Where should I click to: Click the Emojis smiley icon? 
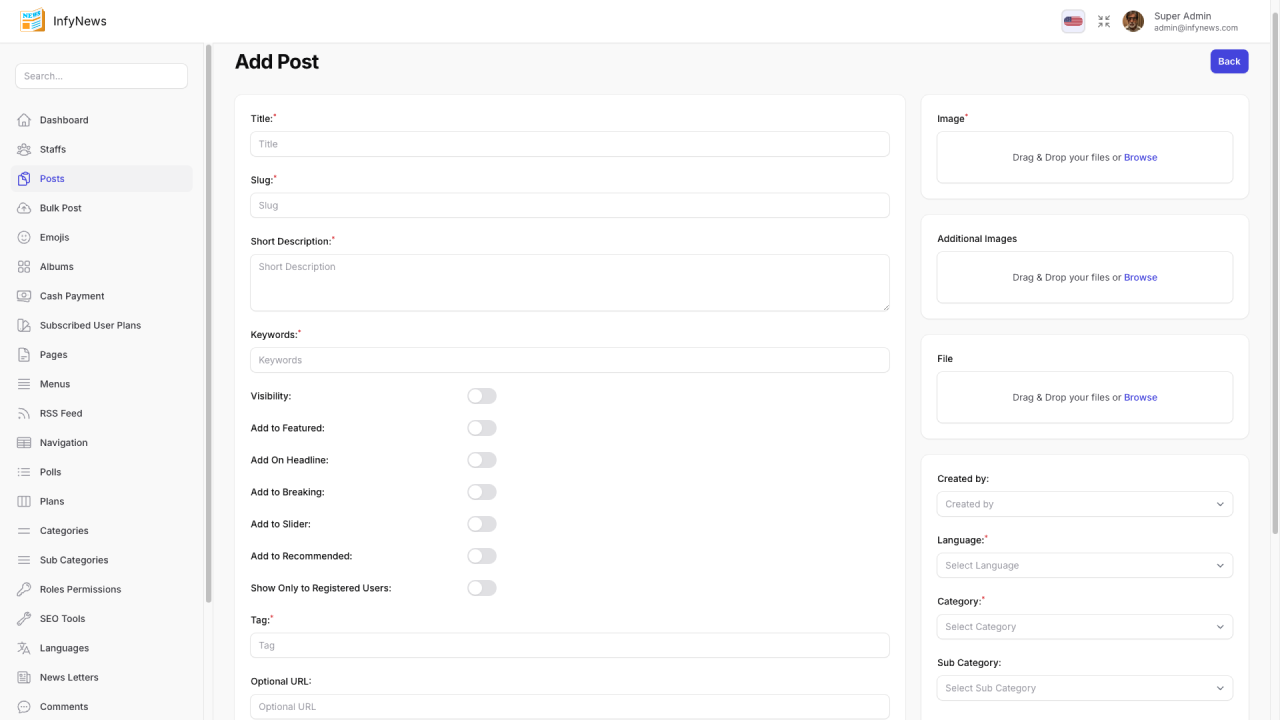[x=24, y=237]
